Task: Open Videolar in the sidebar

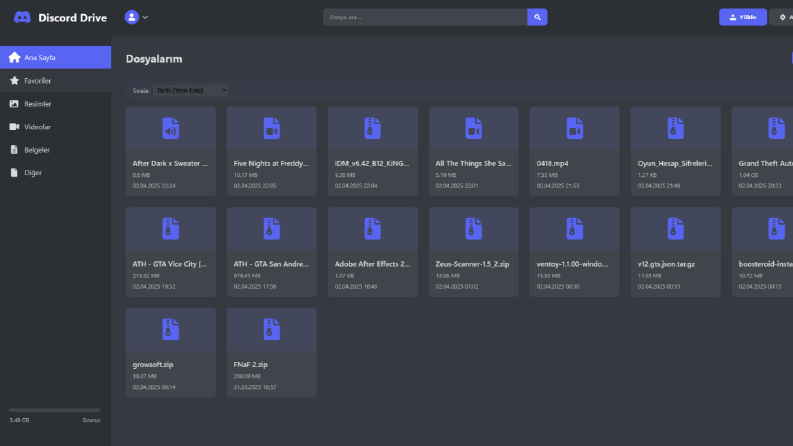Action: (x=56, y=126)
